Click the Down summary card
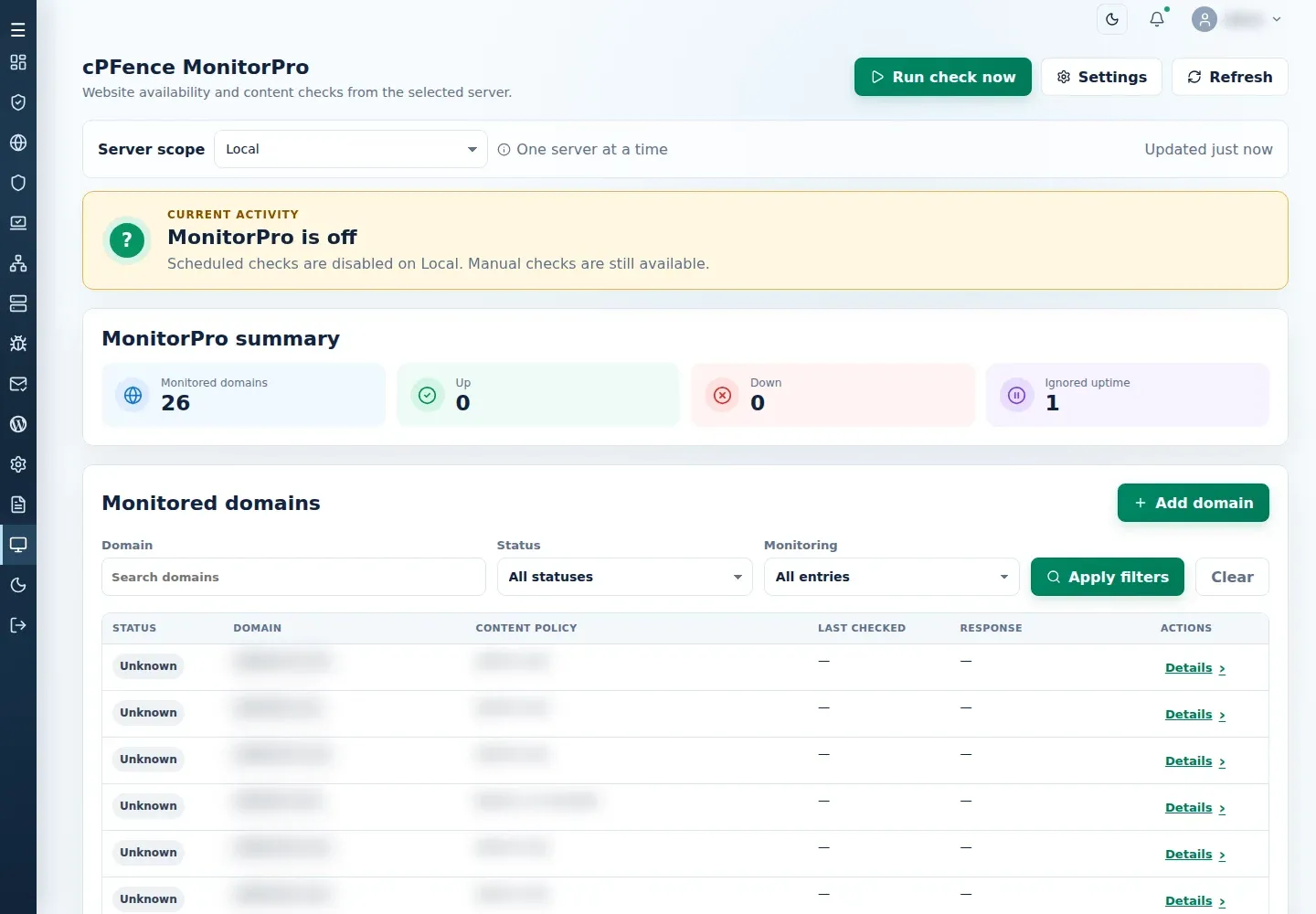 pyautogui.click(x=833, y=395)
